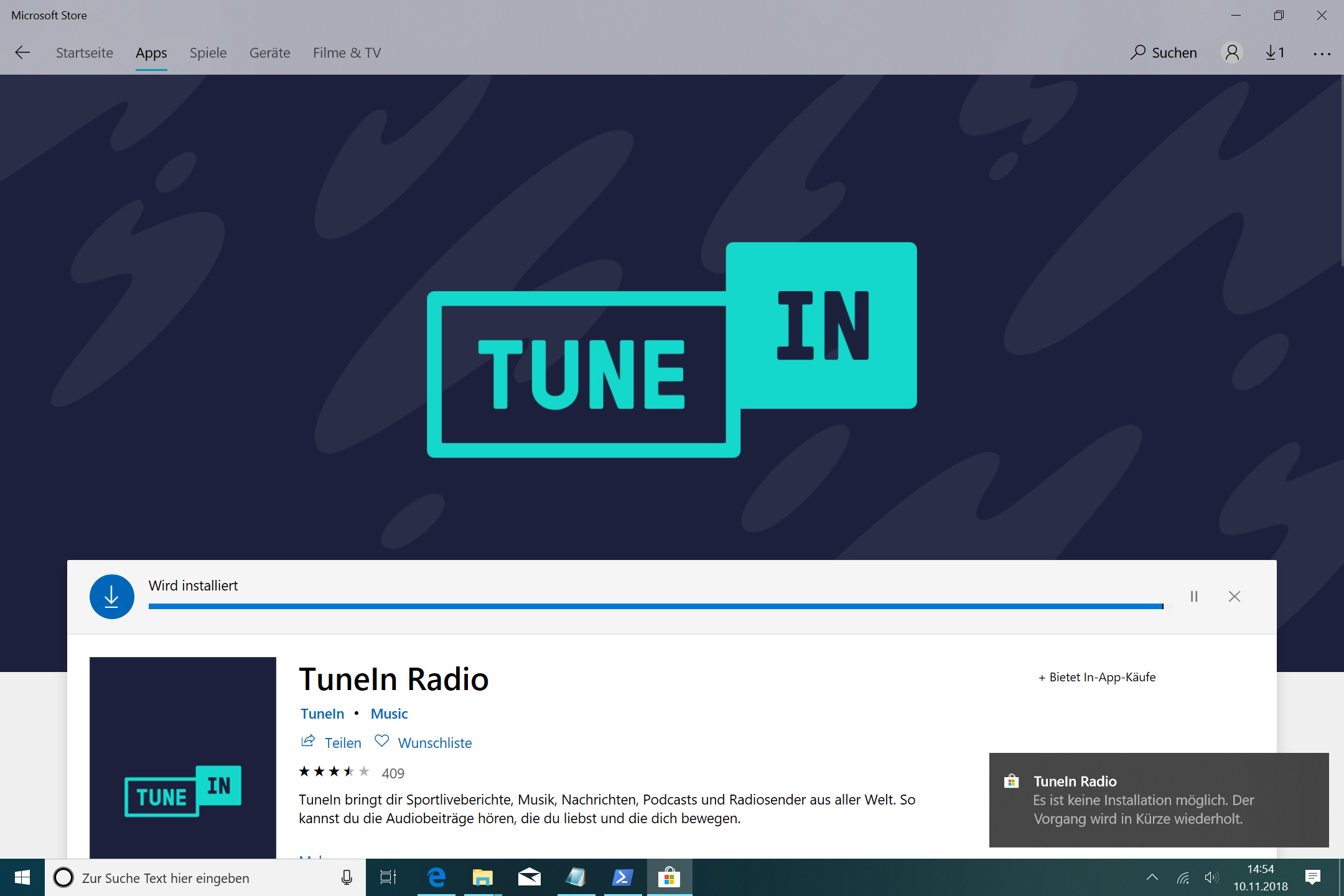1344x896 pixels.
Task: Open the user account icon
Action: click(x=1231, y=53)
